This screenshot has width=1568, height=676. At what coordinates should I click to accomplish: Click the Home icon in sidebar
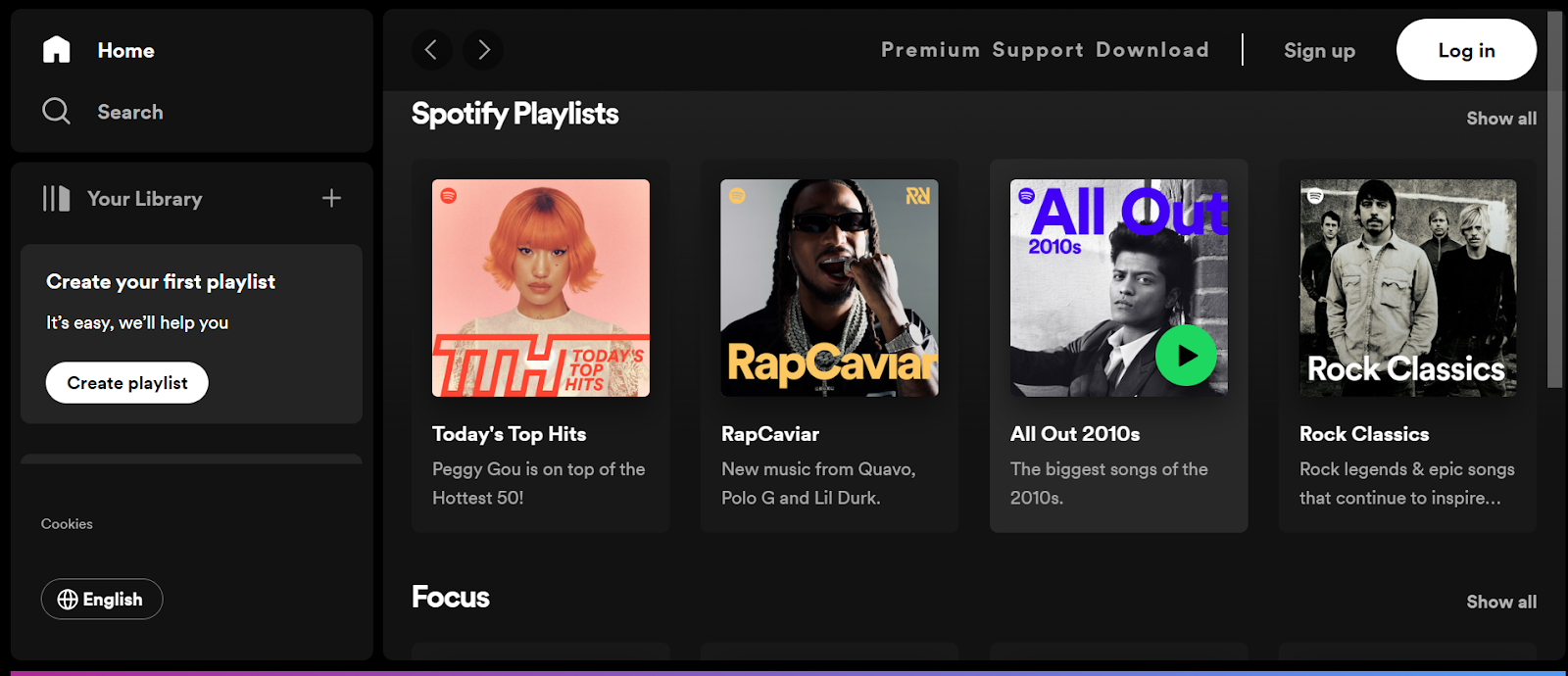57,50
